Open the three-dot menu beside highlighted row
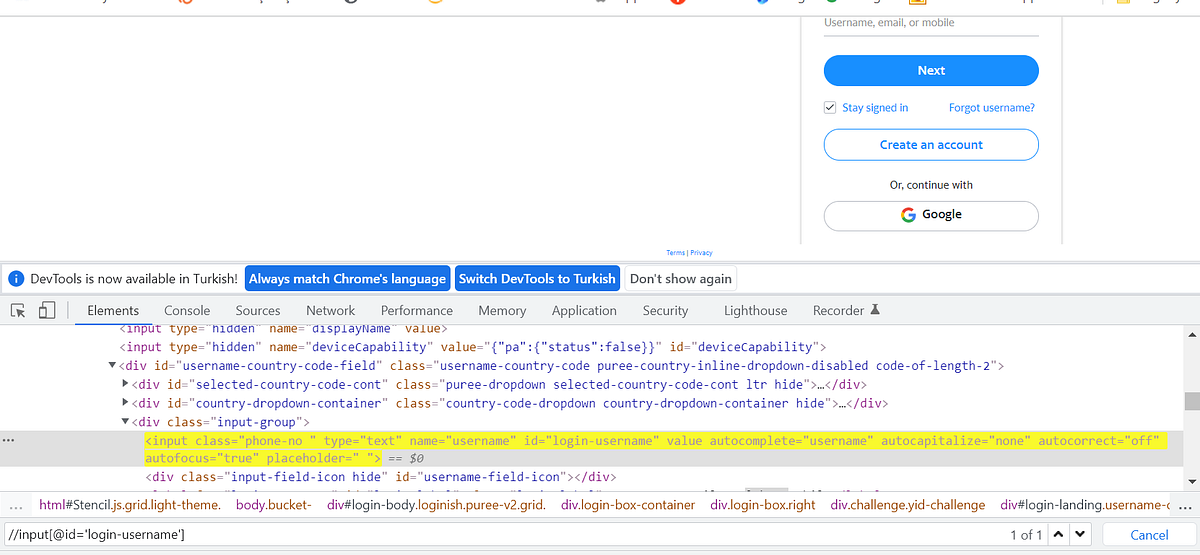 (x=9, y=441)
